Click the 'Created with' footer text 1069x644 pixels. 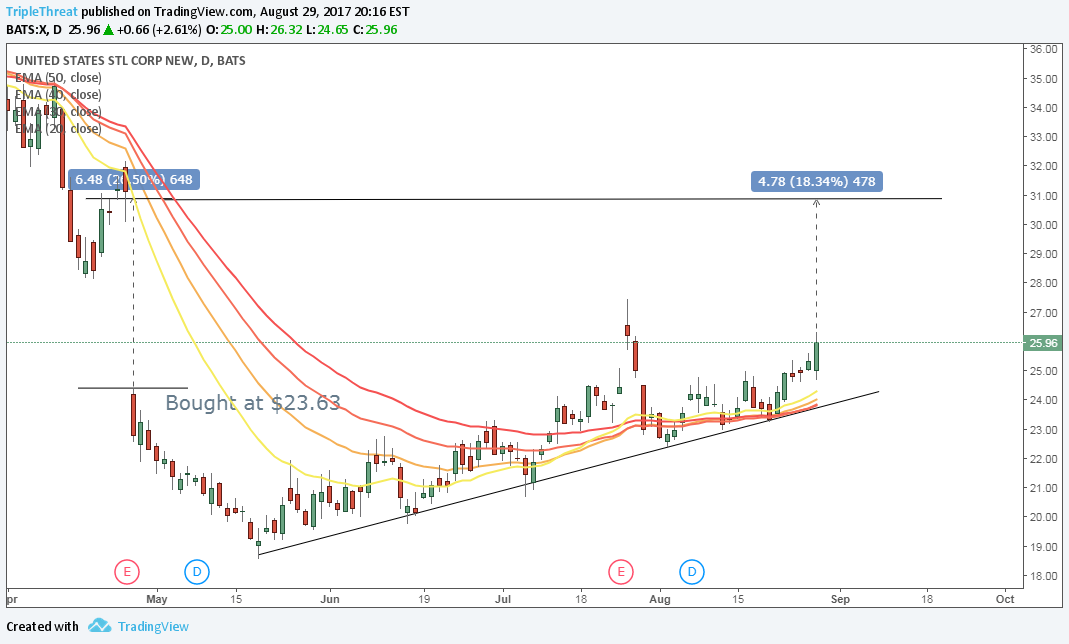(x=42, y=626)
